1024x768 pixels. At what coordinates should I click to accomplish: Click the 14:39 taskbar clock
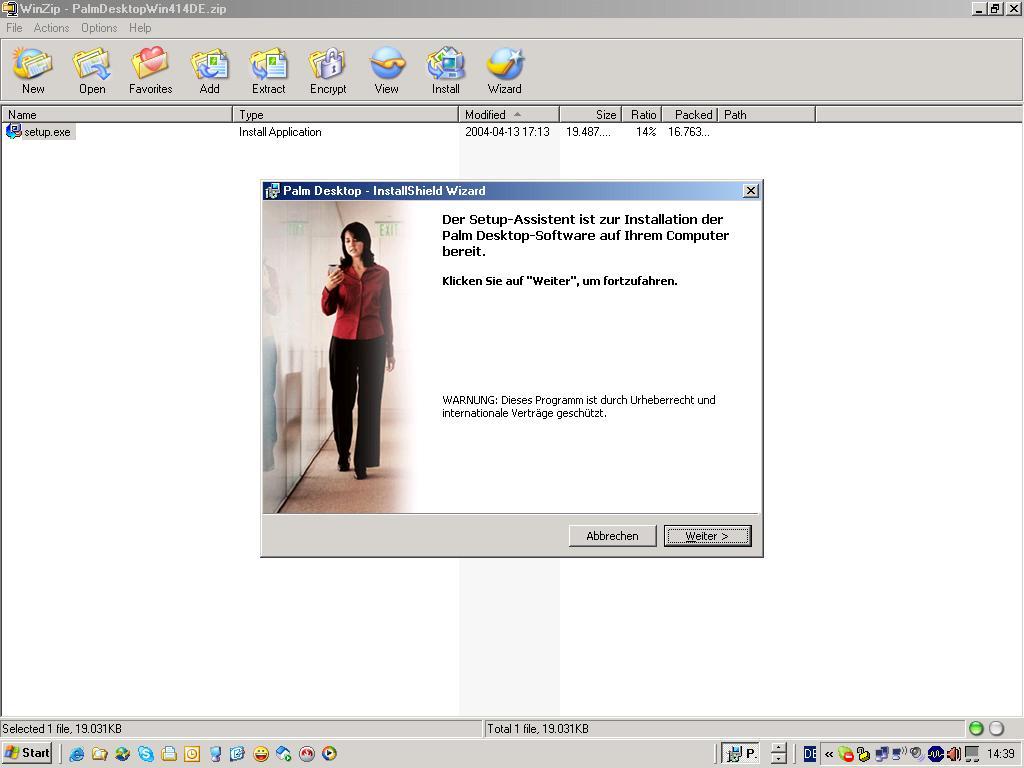[x=1000, y=754]
